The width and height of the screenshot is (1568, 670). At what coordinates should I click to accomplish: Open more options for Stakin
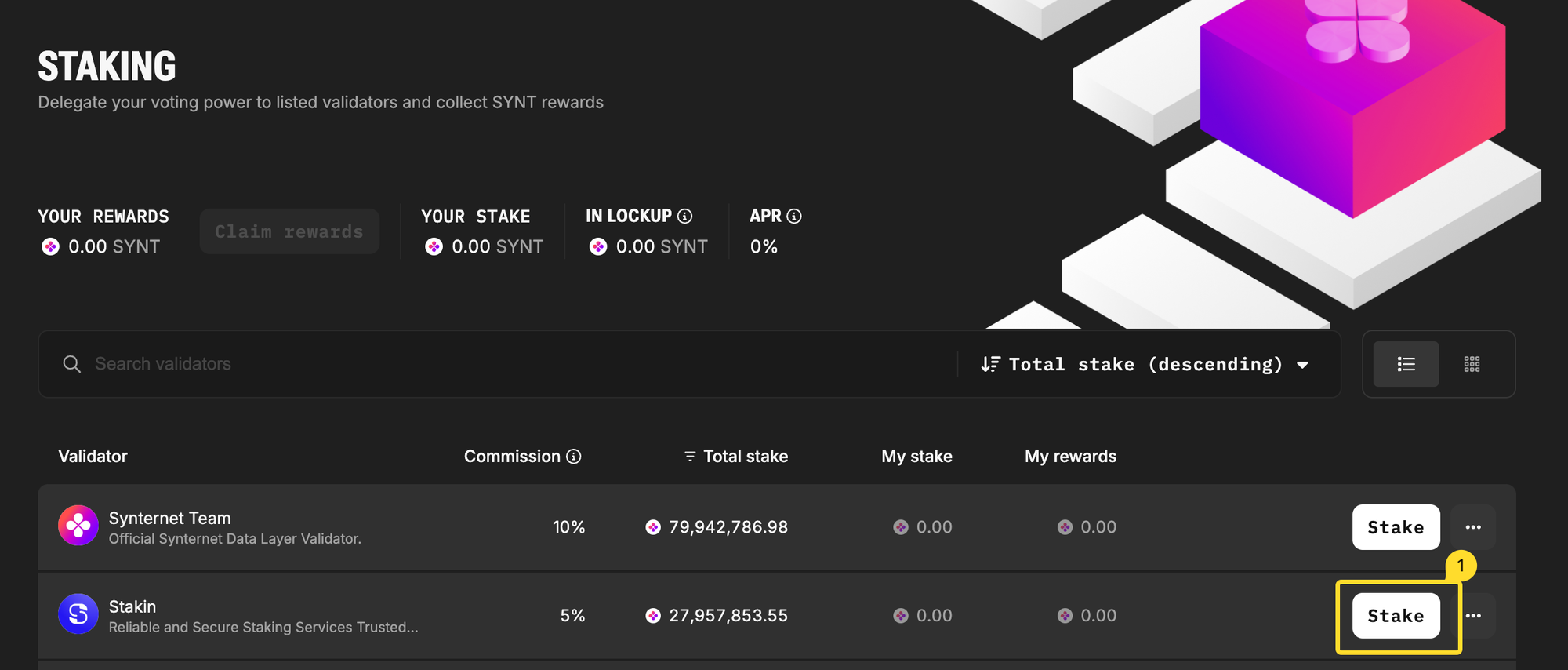pyautogui.click(x=1473, y=616)
